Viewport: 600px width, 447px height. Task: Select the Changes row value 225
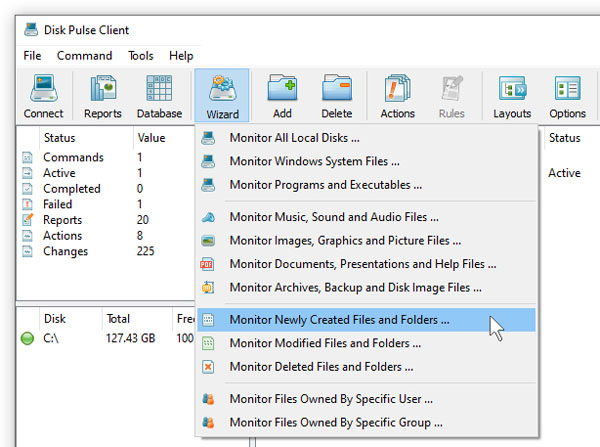(145, 251)
